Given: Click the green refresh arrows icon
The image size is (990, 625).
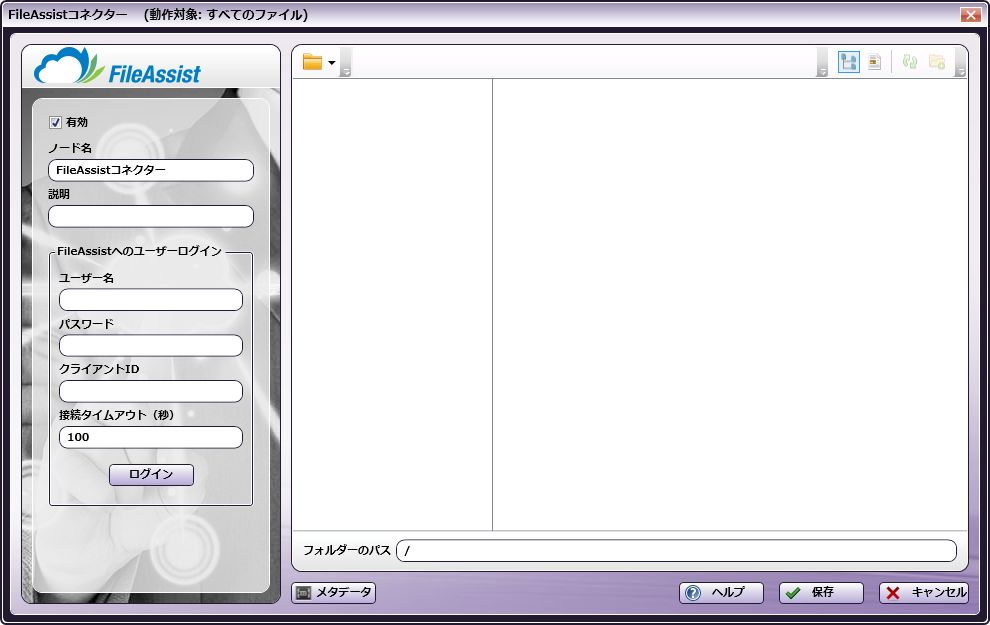Looking at the screenshot, I should 910,62.
